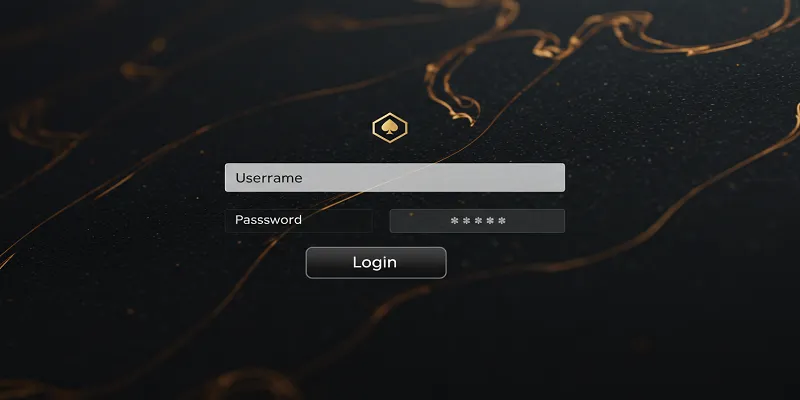Select the spade symbol inside the hexagon
The image size is (800, 400).
point(390,128)
